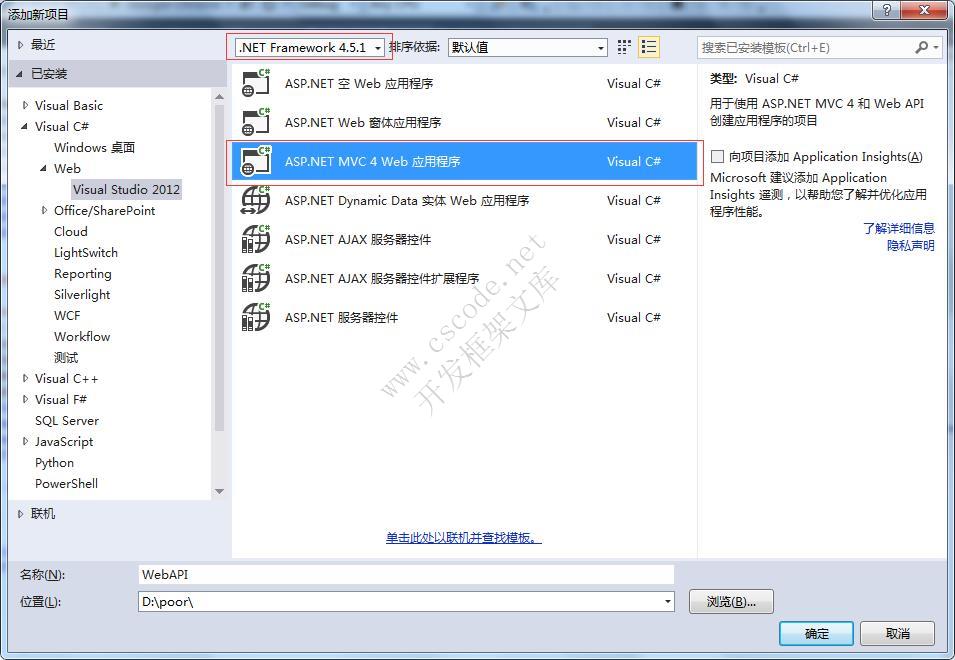Image resolution: width=955 pixels, height=660 pixels.
Task: Select ASP.NET AJAX 服务器控件扩展程序 text
Action: click(382, 278)
